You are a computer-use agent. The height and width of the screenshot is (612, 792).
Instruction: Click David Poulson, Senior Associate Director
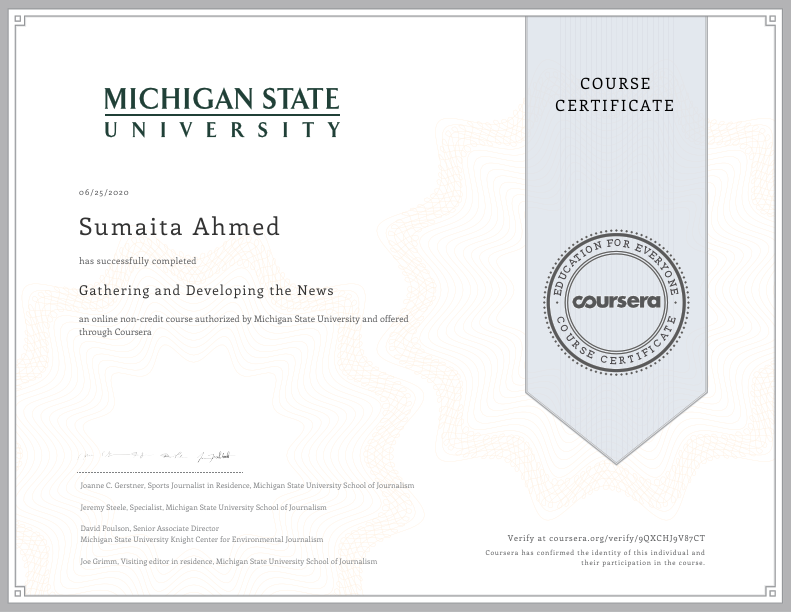tap(150, 529)
